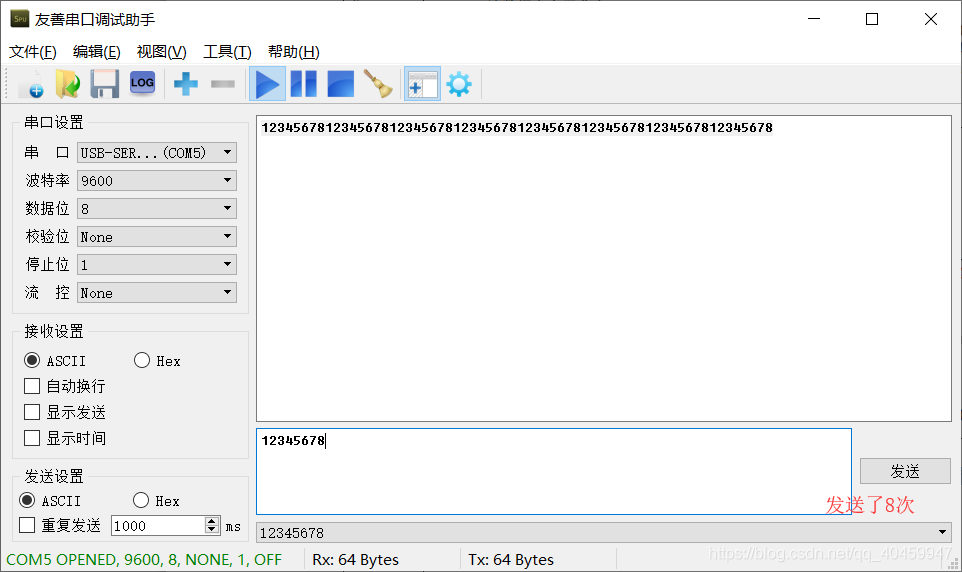Click the LOG toolbar icon
This screenshot has width=962, height=572.
tap(142, 84)
